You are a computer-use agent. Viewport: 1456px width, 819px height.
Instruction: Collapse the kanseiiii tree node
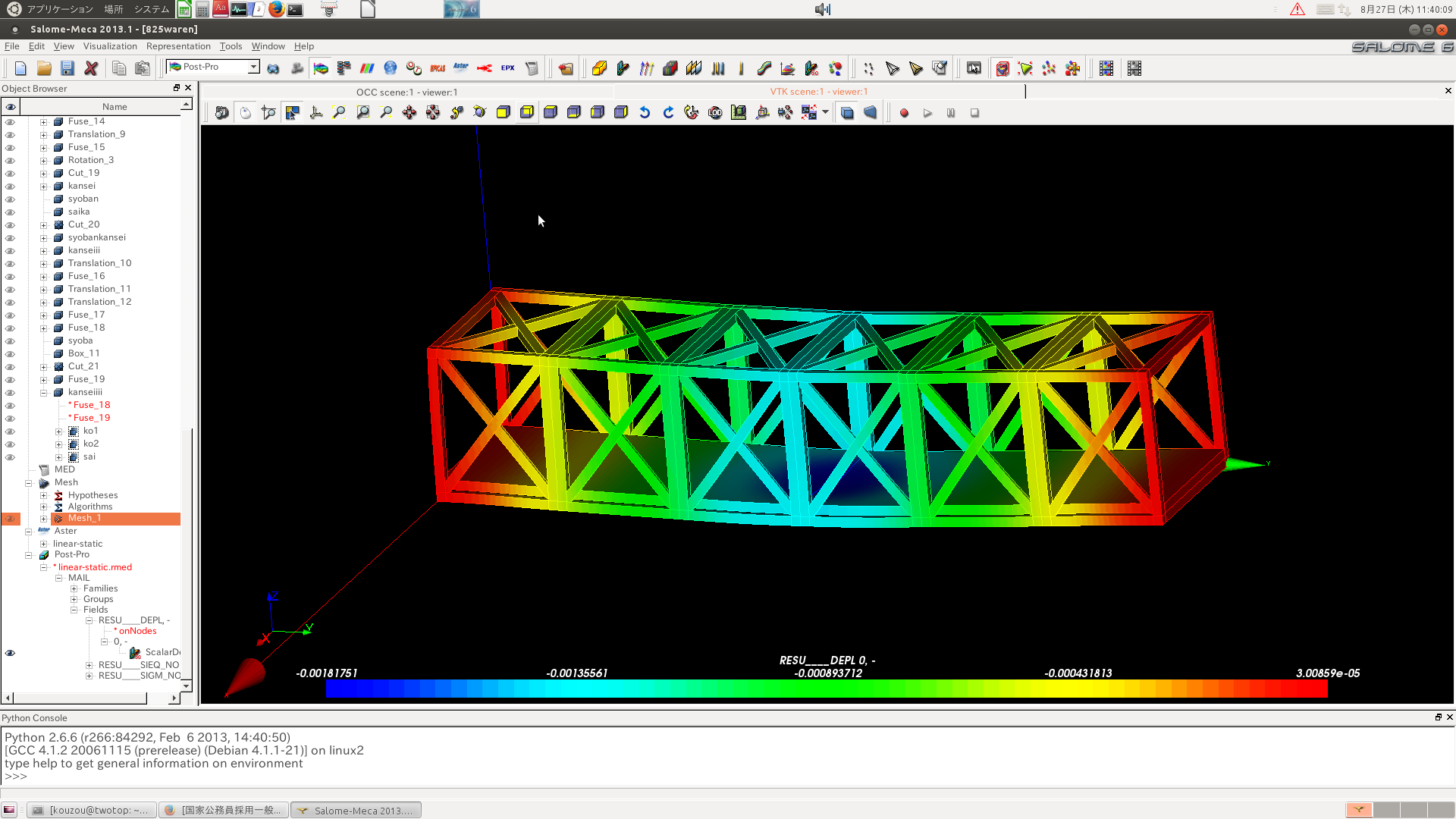[x=43, y=393]
